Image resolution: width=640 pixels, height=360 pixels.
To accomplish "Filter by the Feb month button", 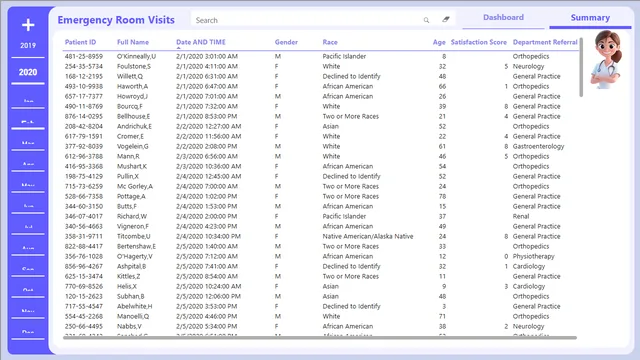I will click(x=28, y=122).
